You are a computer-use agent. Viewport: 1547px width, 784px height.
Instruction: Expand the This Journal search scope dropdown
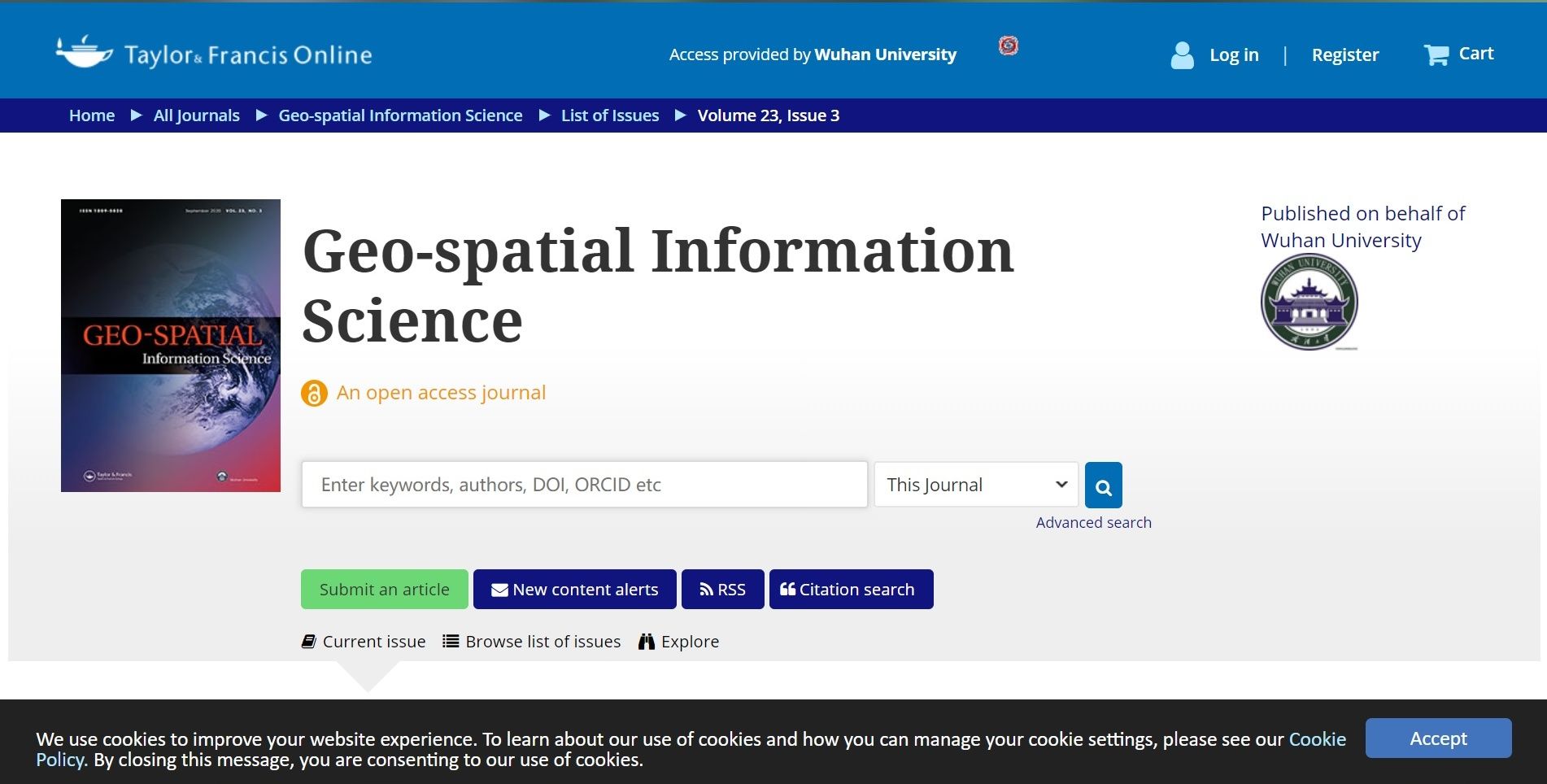coord(976,486)
